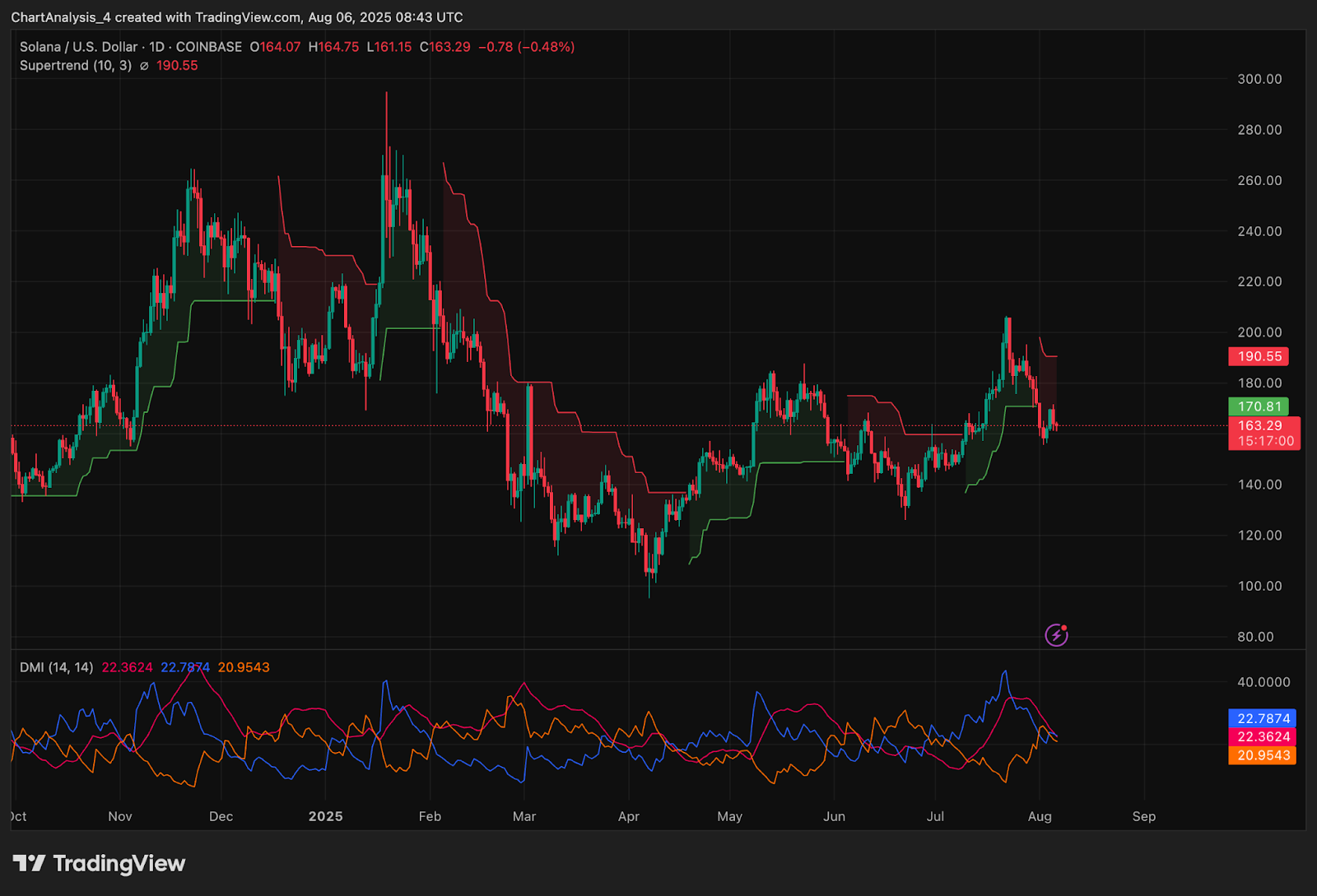This screenshot has width=1317, height=896.
Task: Click the 1D interval in chart header
Action: [x=156, y=47]
